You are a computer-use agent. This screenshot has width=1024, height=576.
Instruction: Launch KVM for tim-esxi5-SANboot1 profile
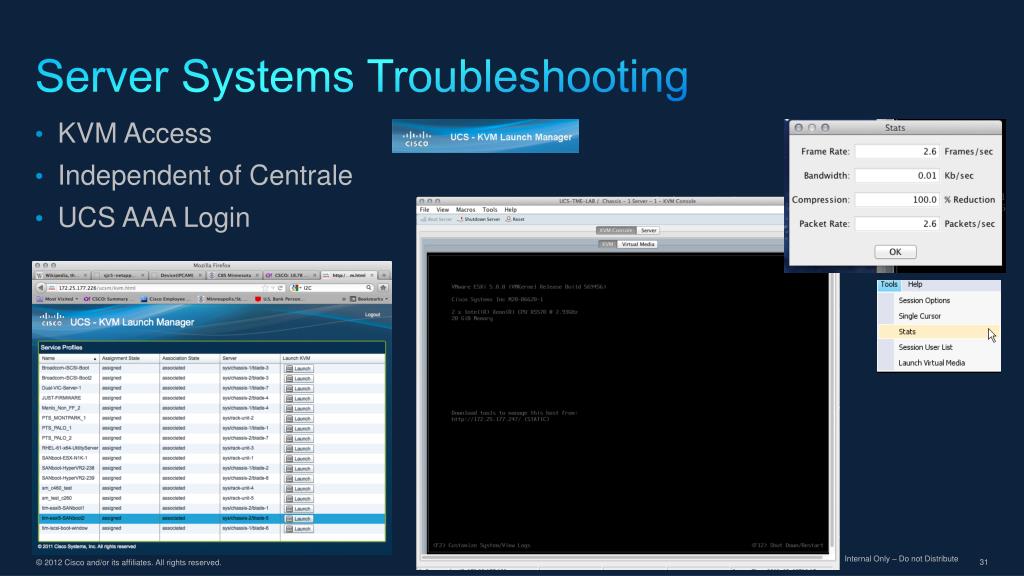[x=298, y=508]
